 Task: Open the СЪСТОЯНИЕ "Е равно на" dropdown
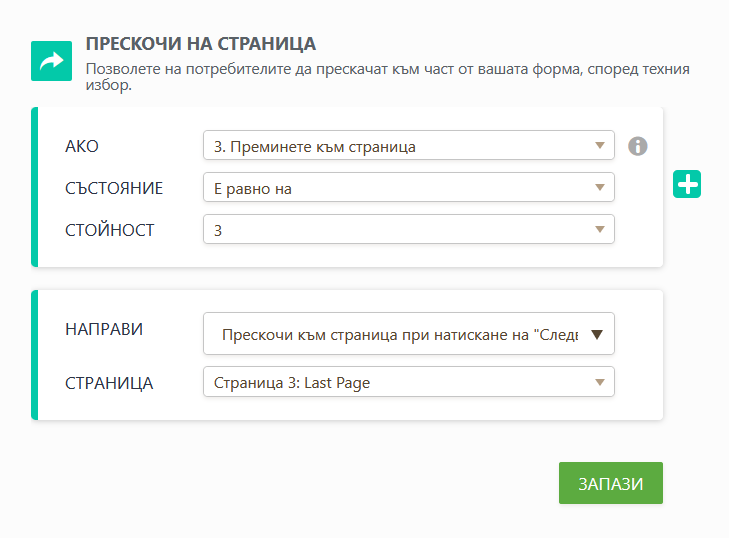(x=408, y=188)
